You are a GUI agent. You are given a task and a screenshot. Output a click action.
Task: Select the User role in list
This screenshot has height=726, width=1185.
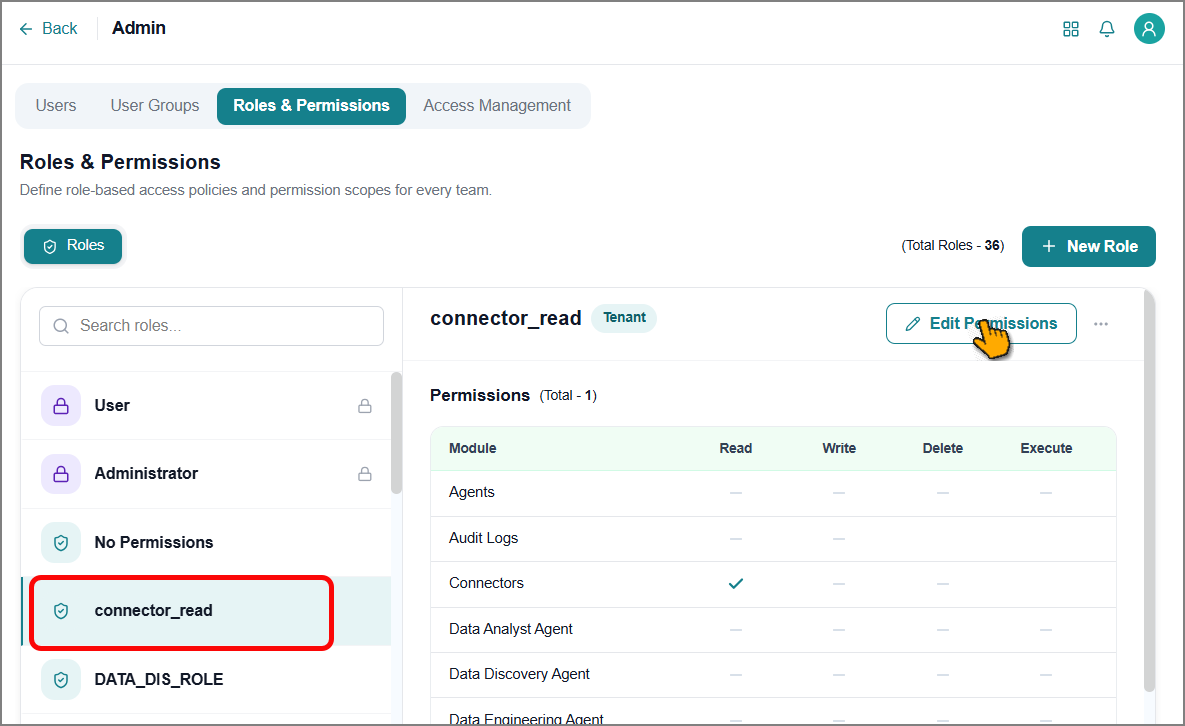click(x=206, y=406)
